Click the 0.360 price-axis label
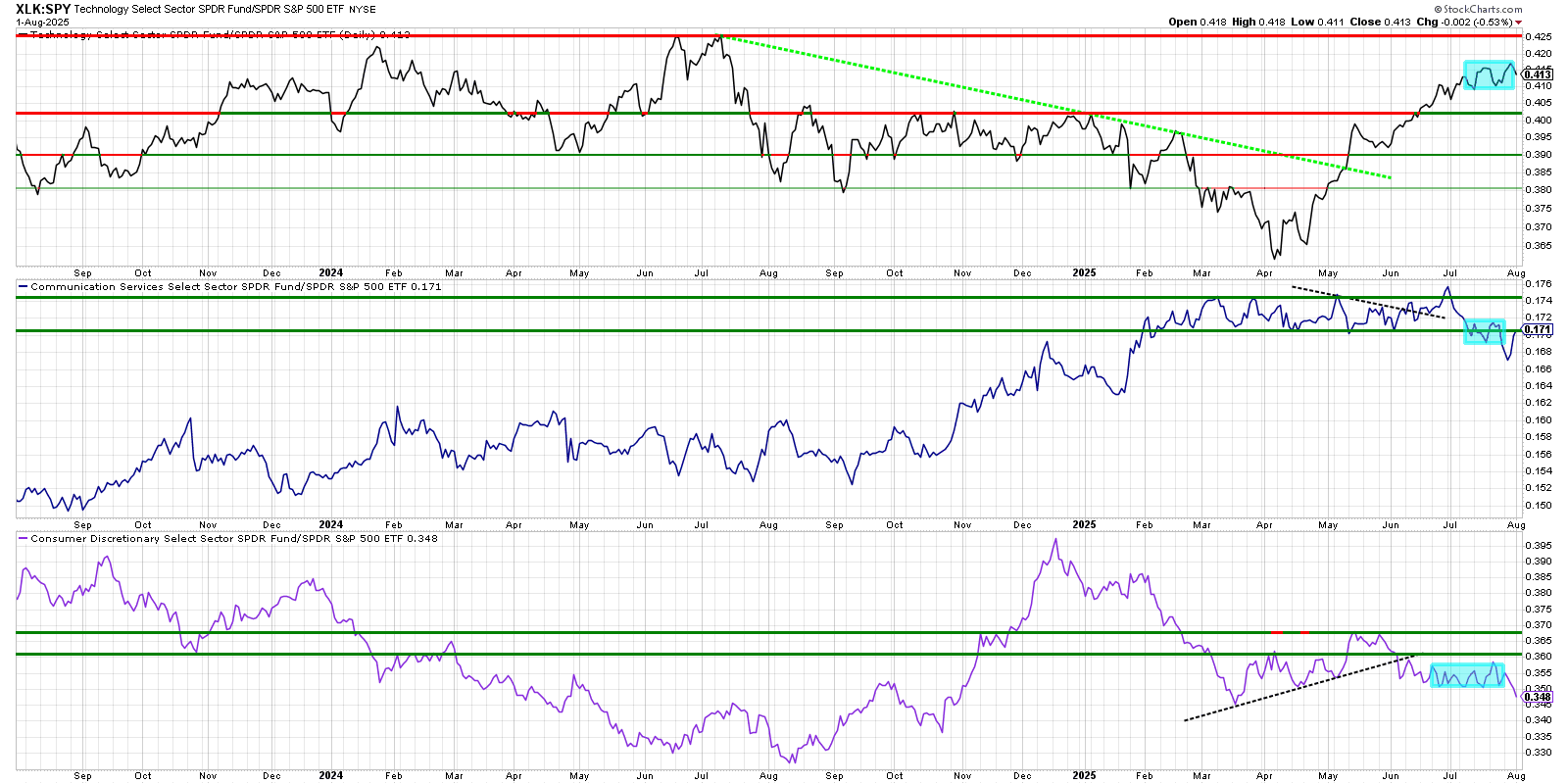 (x=1538, y=657)
